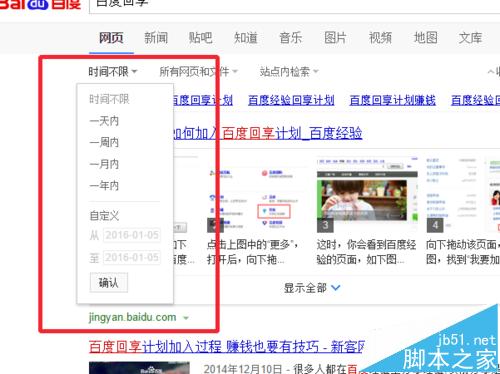The image size is (500, 374).
Task: Confirm custom date with 确认 button
Action: tap(109, 283)
